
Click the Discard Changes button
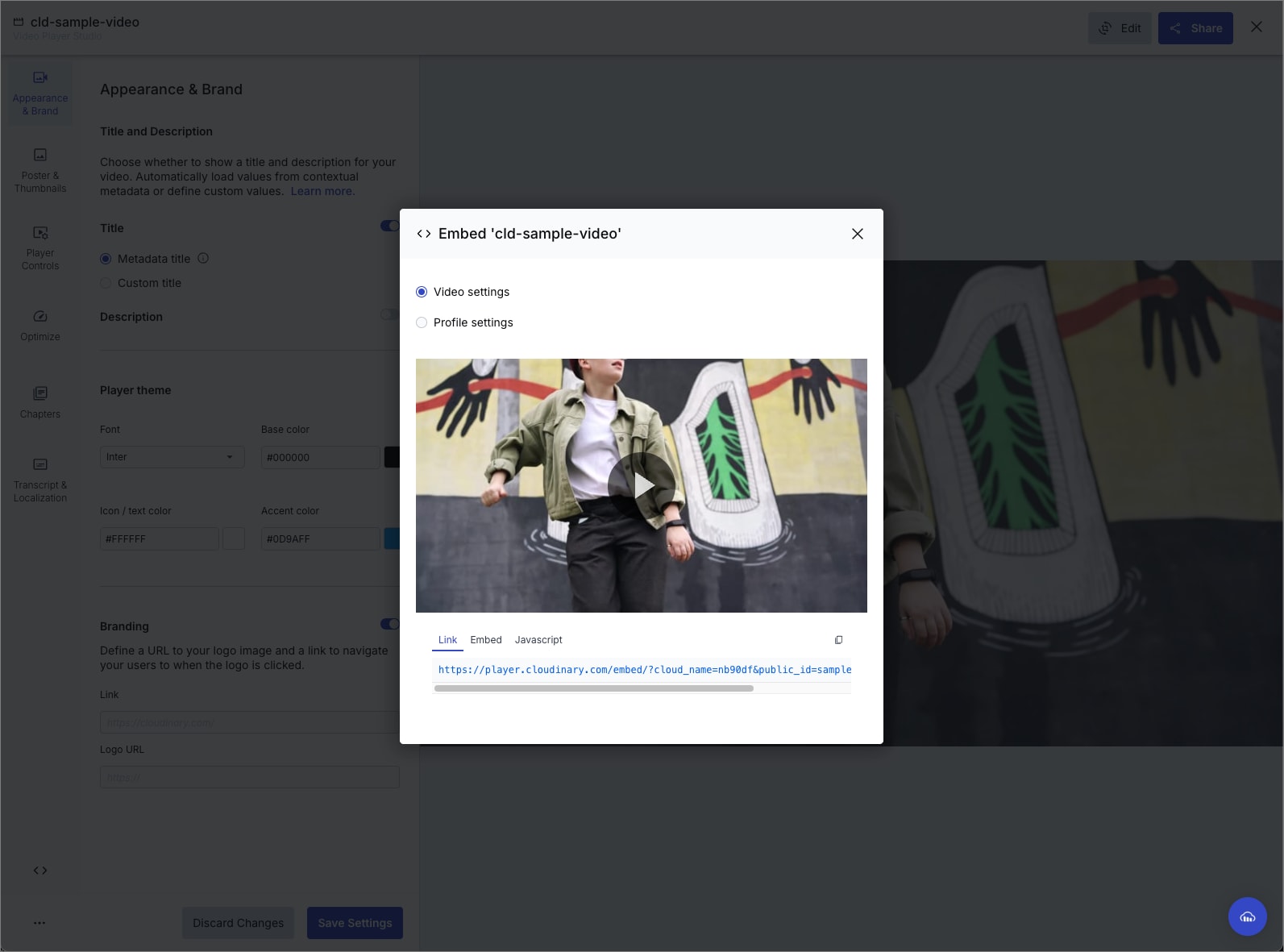coord(238,923)
